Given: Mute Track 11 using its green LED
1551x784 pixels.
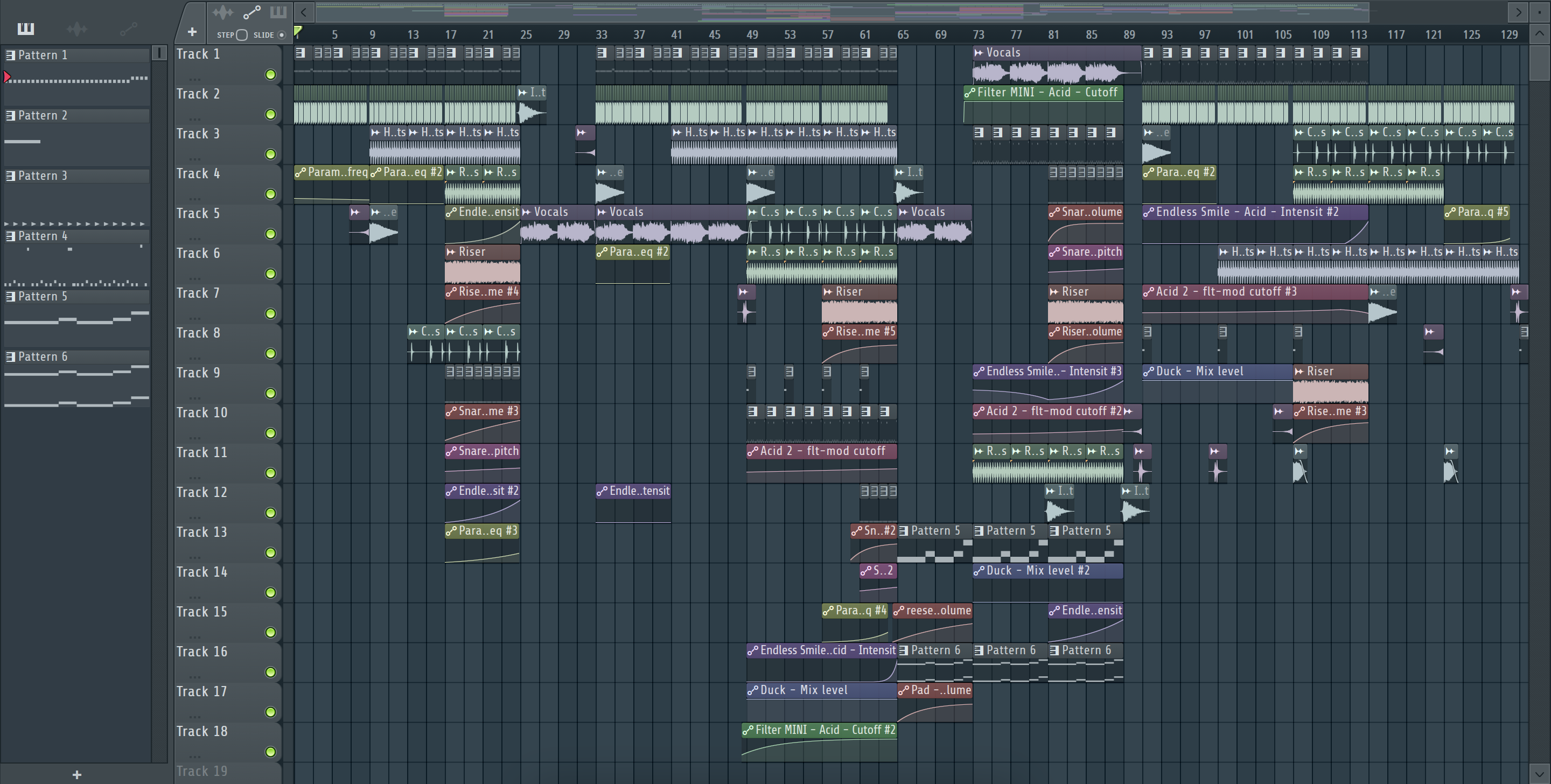Looking at the screenshot, I should [x=271, y=473].
